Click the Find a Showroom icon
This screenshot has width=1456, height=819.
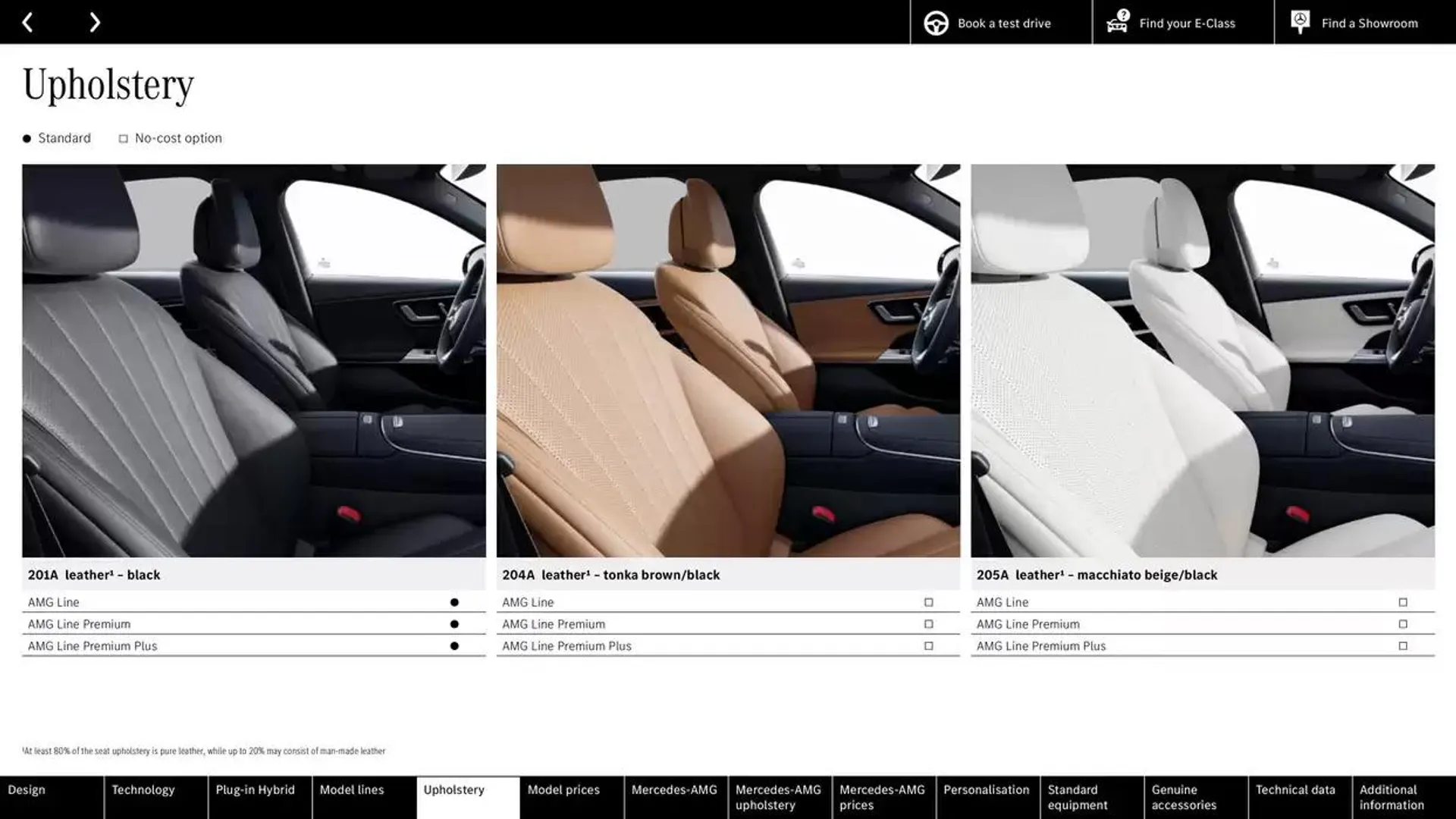1301,21
